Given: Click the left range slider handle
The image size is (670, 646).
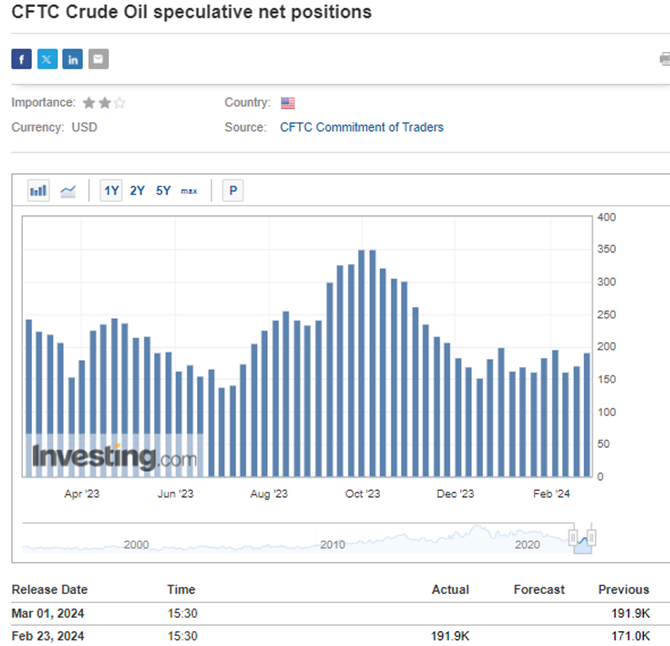Looking at the screenshot, I should (x=573, y=537).
